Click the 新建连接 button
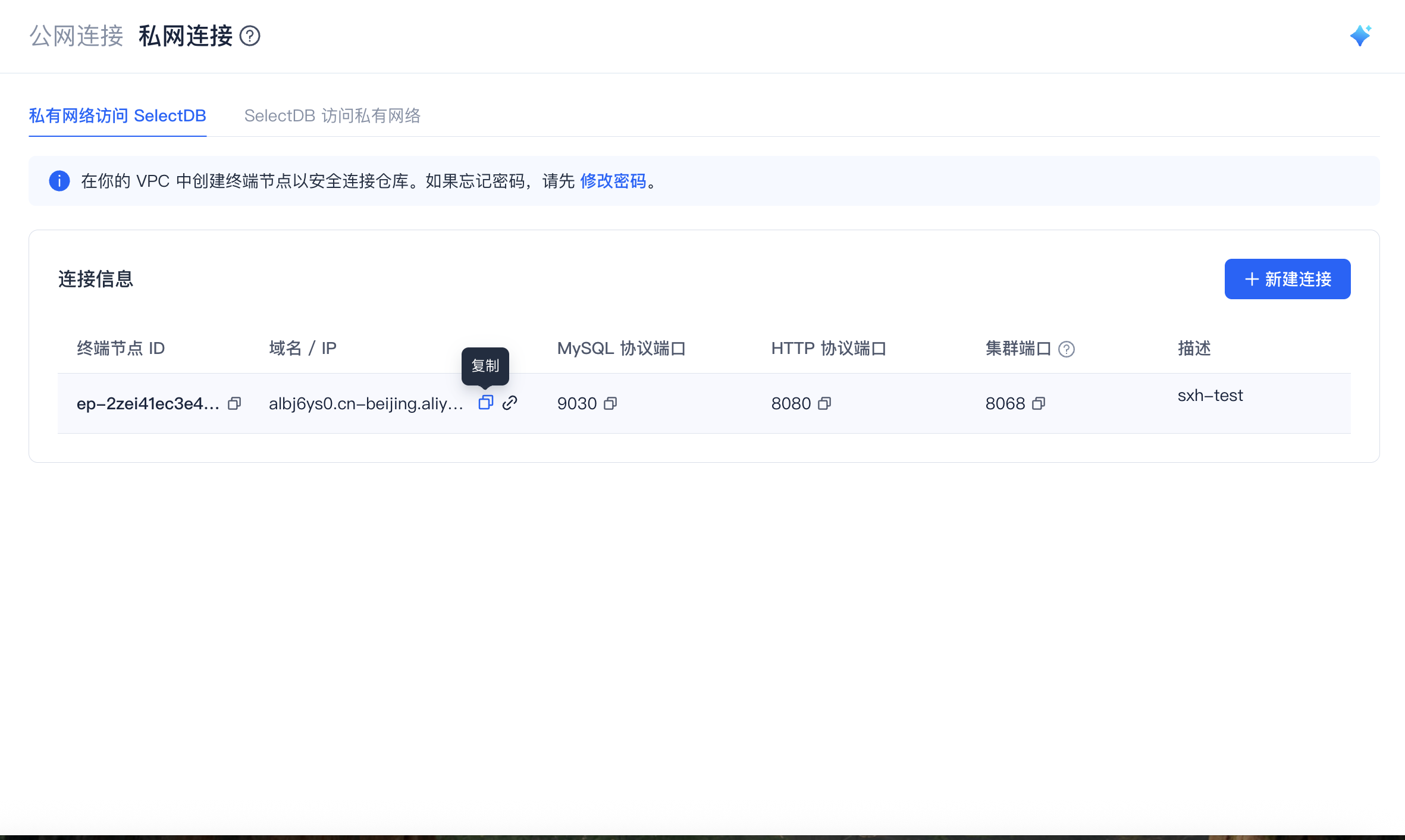Screen dimensions: 1405x840 (1288, 279)
